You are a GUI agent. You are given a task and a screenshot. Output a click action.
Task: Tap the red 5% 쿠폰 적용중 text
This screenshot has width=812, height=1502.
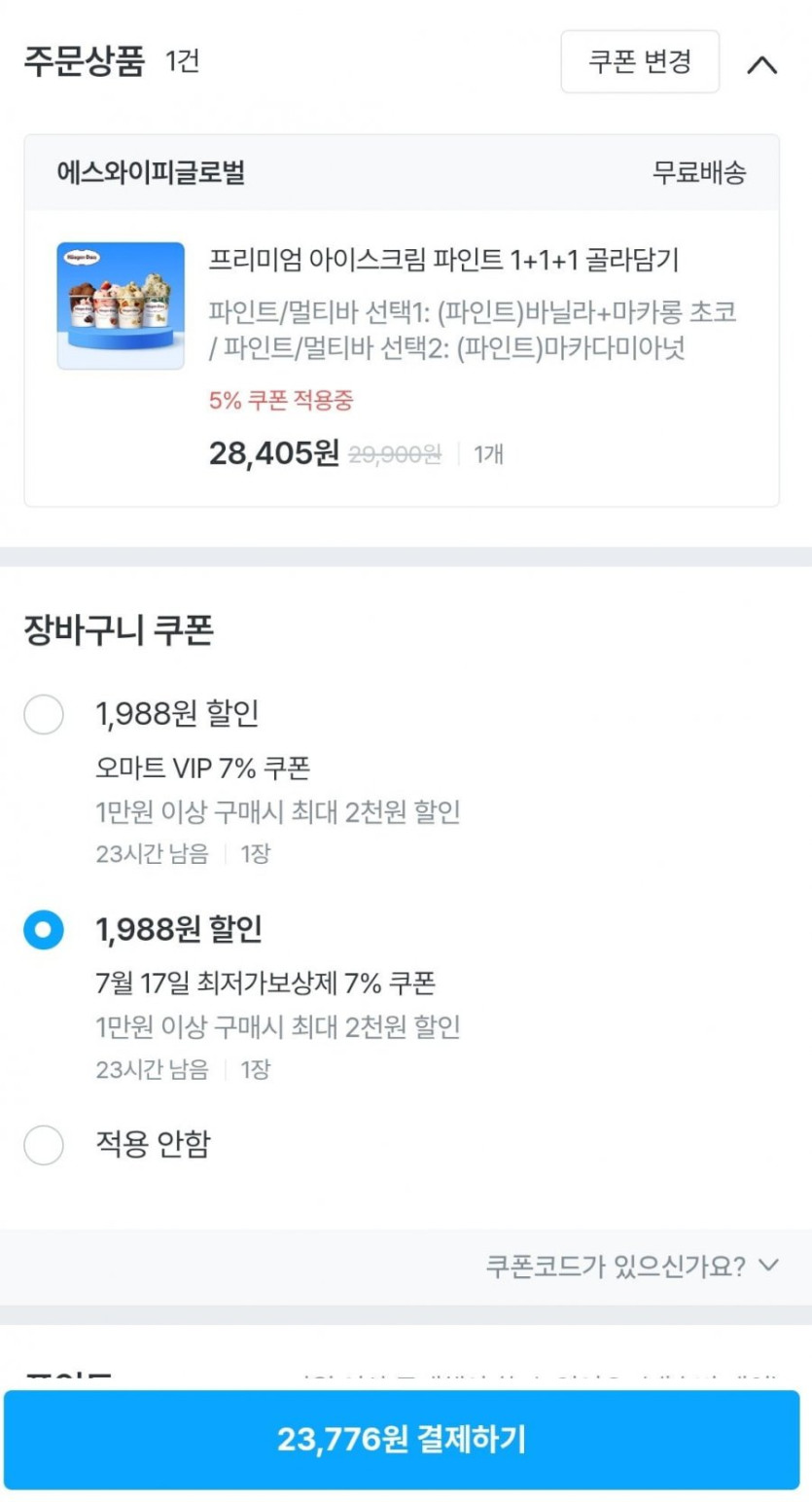click(281, 400)
